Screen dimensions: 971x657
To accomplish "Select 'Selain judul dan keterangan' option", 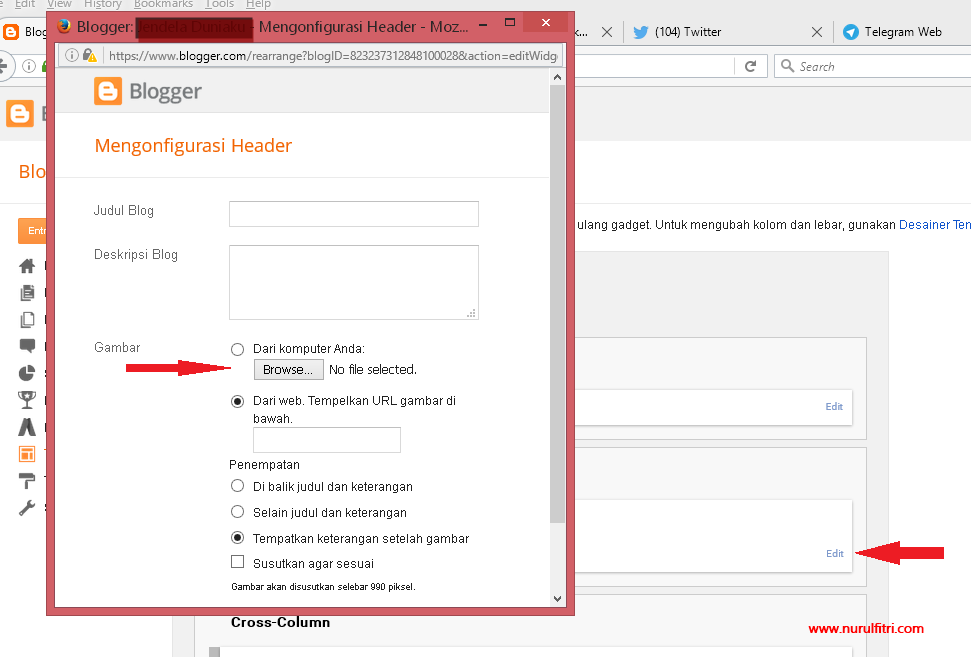I will tap(237, 512).
